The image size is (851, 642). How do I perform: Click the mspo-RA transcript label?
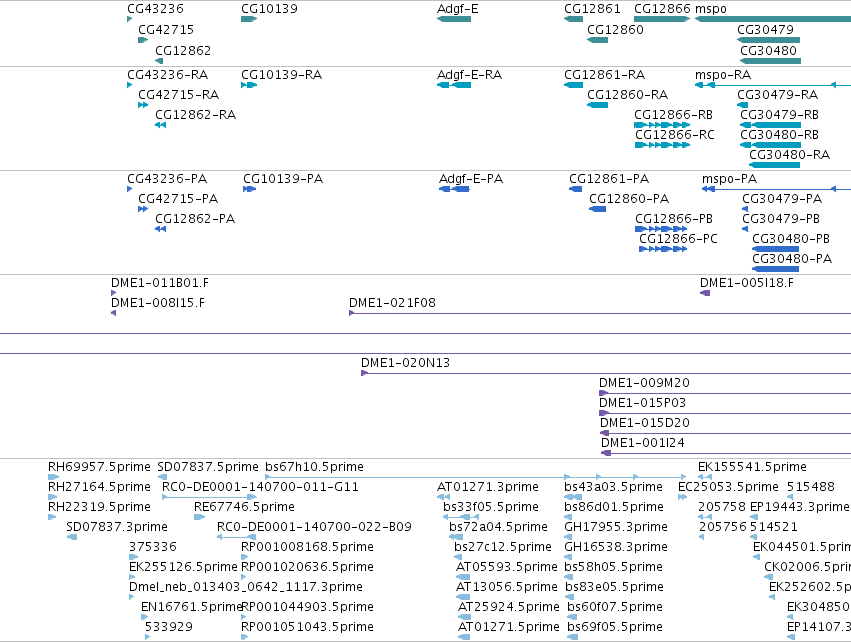click(723, 74)
